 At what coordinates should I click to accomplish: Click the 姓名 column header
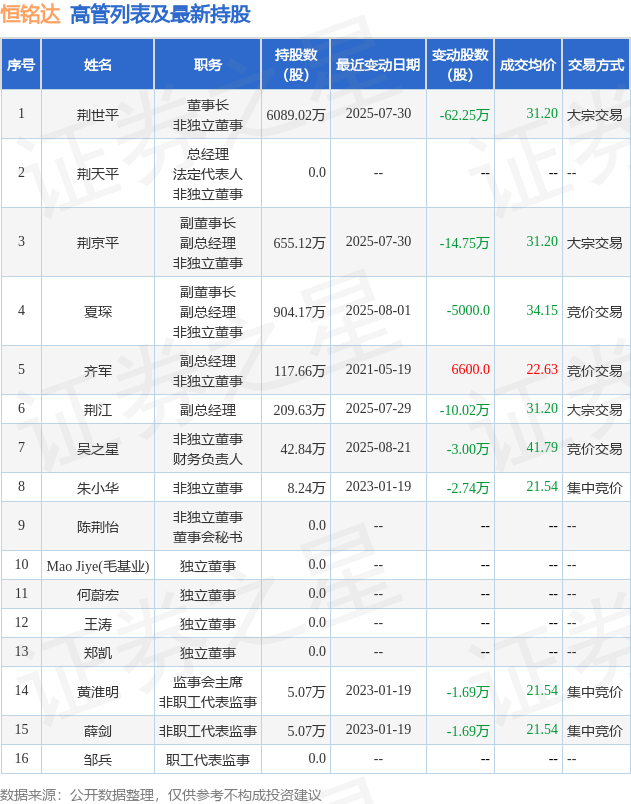tap(97, 65)
